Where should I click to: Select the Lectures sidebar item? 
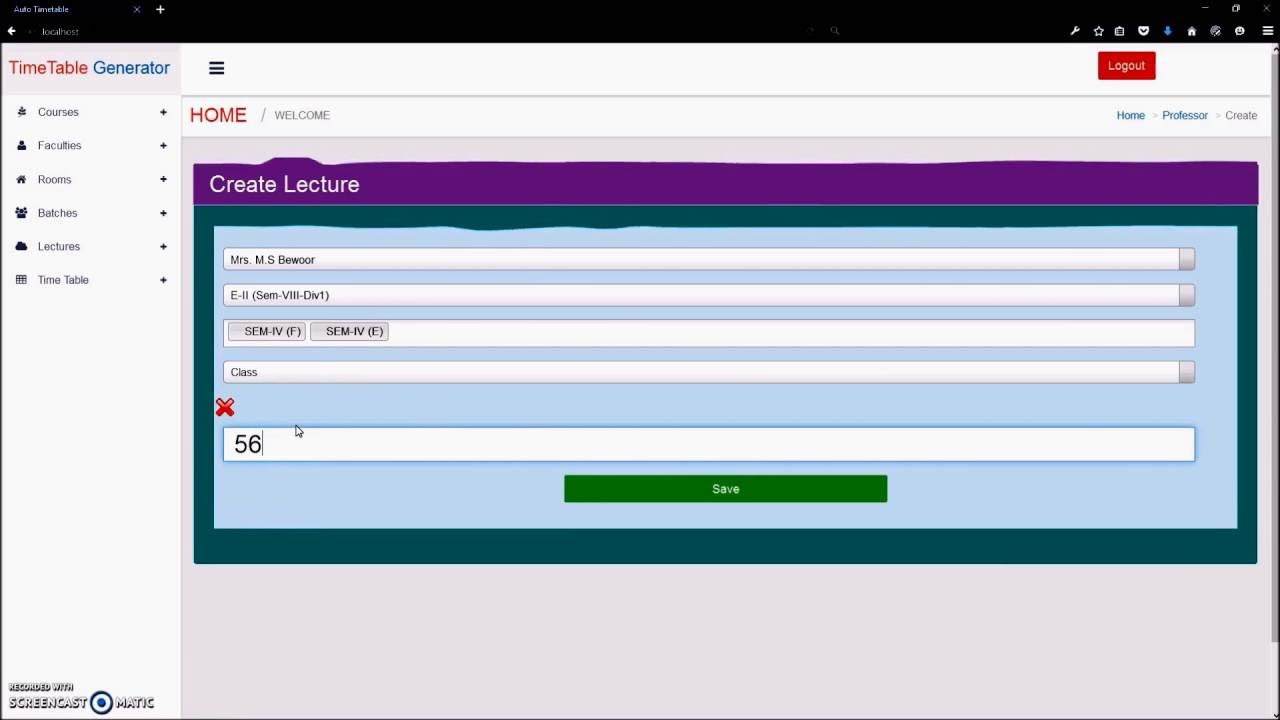pos(91,246)
